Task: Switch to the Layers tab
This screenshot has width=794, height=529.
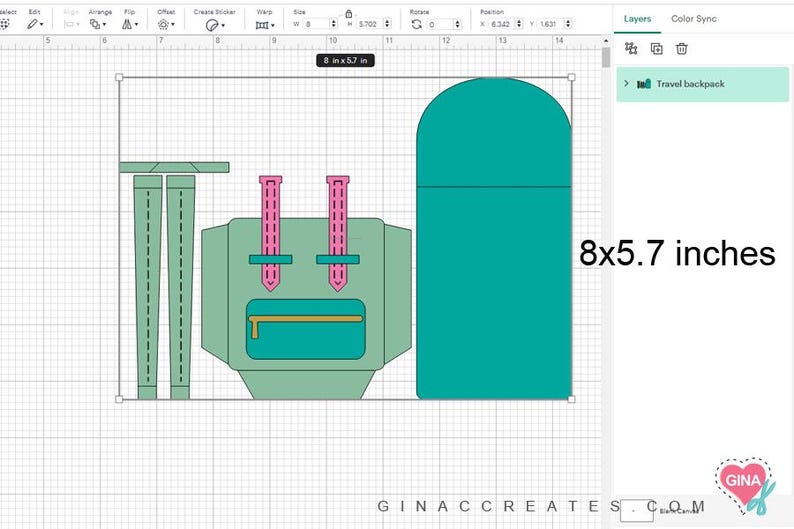Action: (637, 19)
